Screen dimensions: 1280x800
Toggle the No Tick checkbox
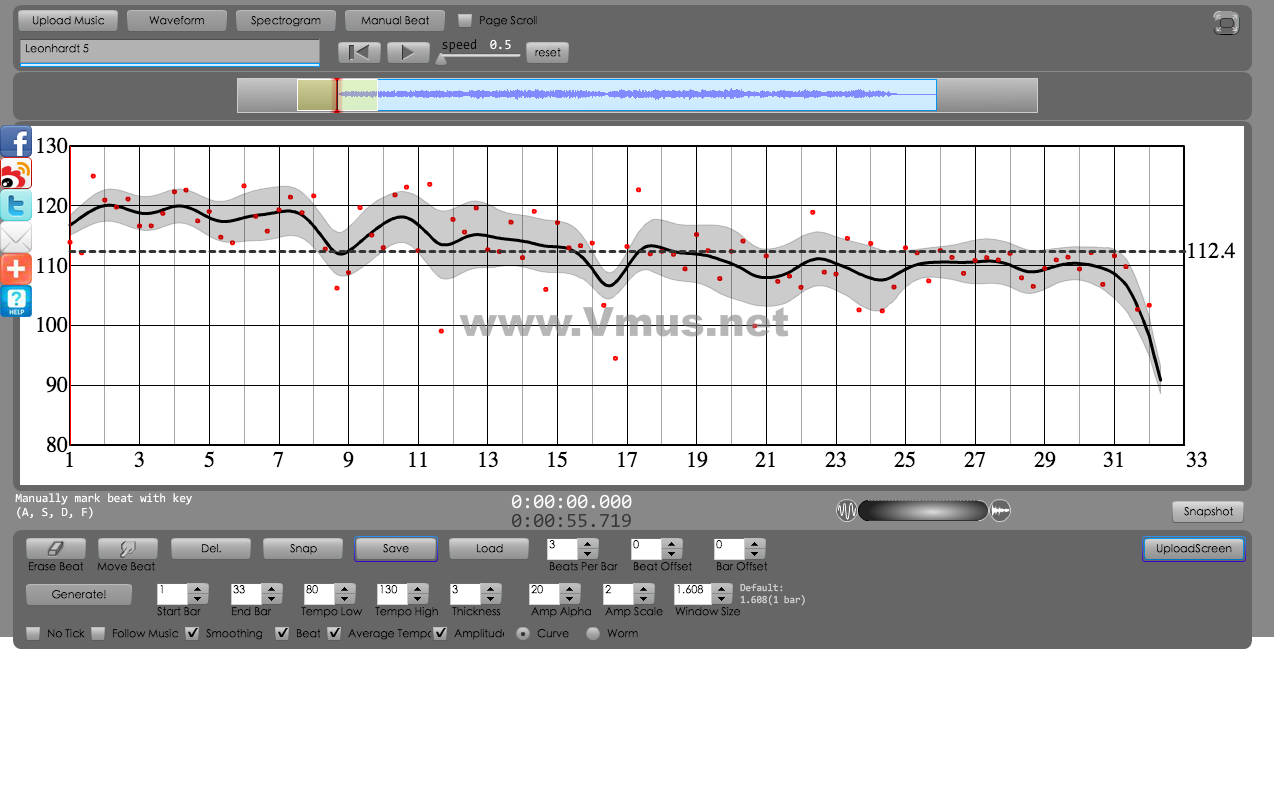point(33,633)
